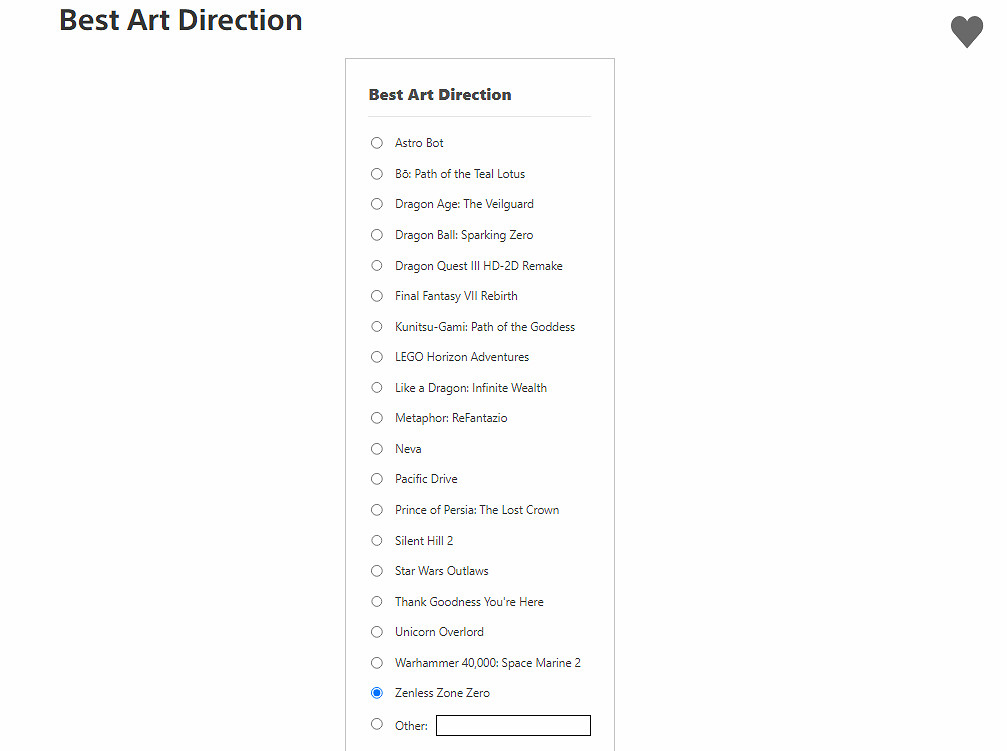Choose Silent Hill 2 option

[377, 541]
